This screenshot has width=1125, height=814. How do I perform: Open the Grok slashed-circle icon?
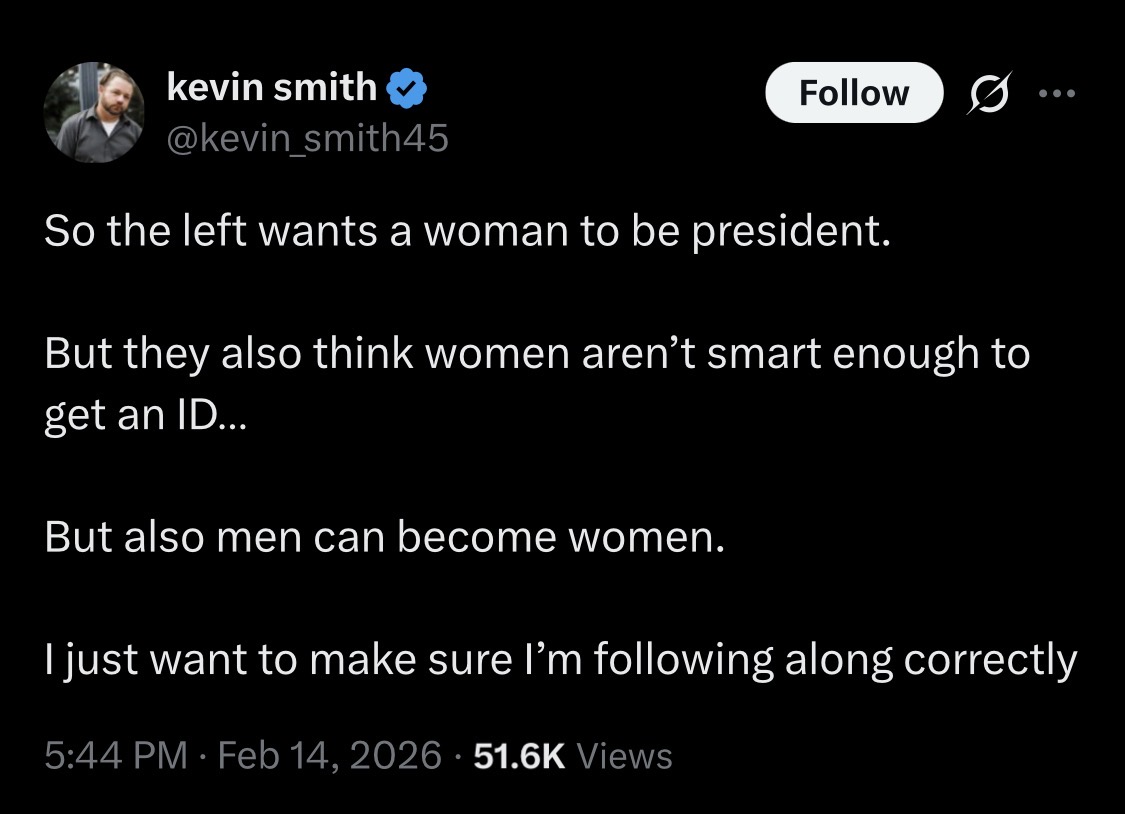pos(987,92)
